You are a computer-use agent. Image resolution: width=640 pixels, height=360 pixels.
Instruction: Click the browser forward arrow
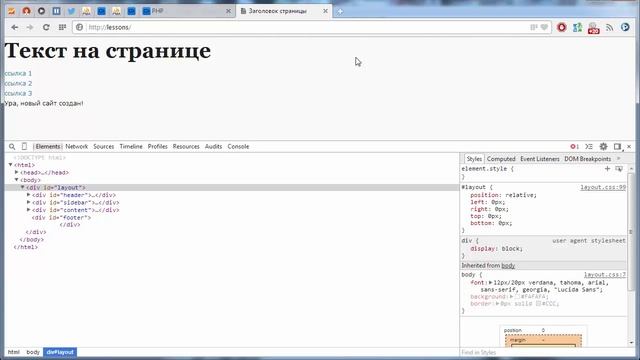coord(30,27)
